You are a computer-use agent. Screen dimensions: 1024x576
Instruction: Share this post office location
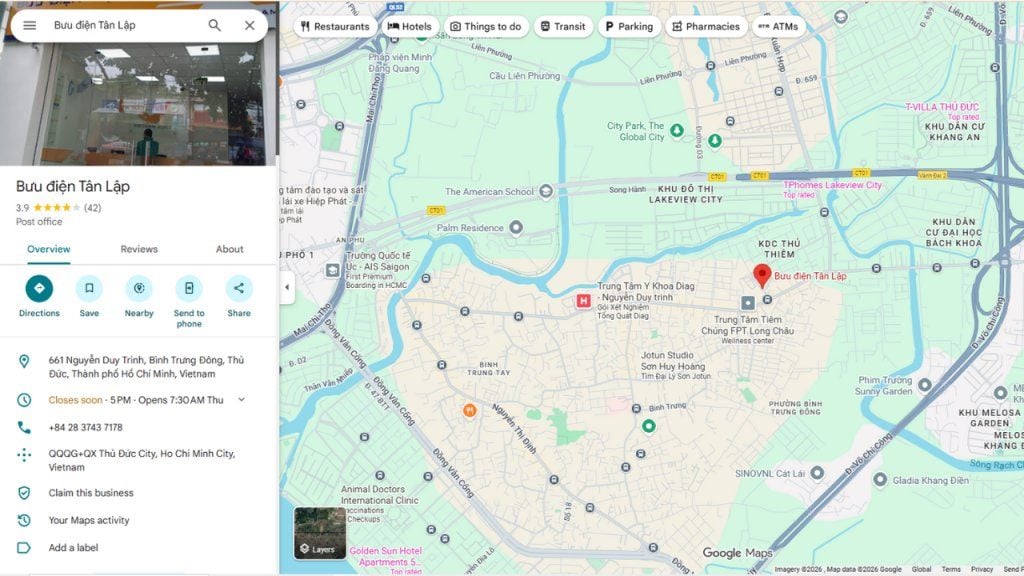pyautogui.click(x=239, y=289)
